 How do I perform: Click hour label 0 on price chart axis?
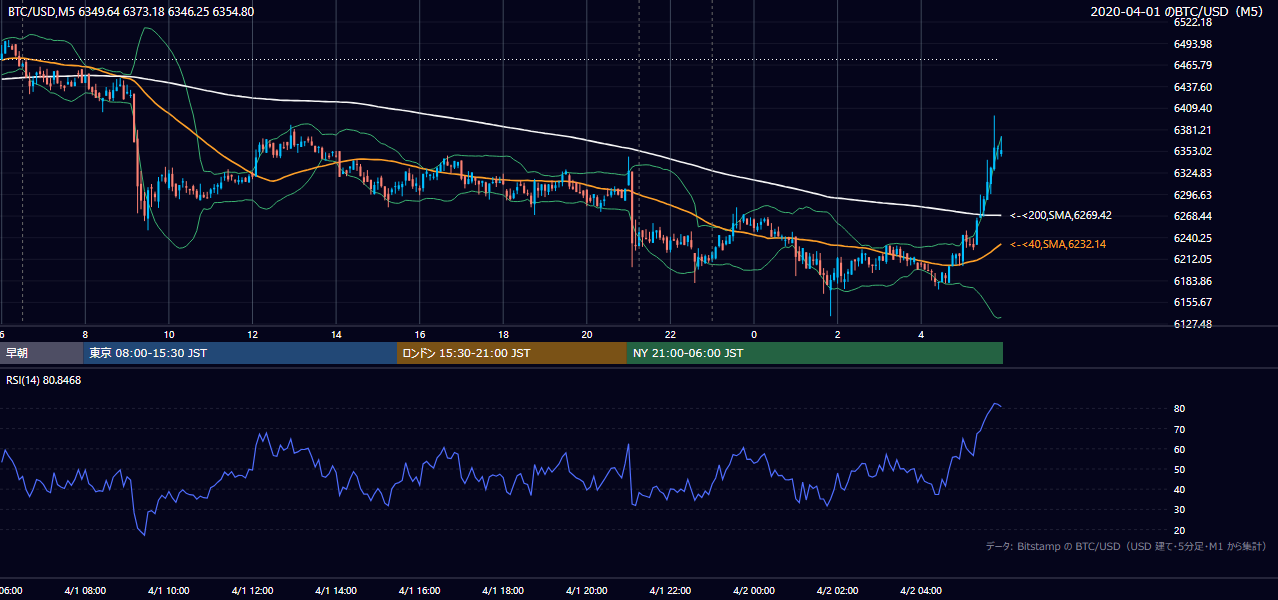(x=754, y=334)
